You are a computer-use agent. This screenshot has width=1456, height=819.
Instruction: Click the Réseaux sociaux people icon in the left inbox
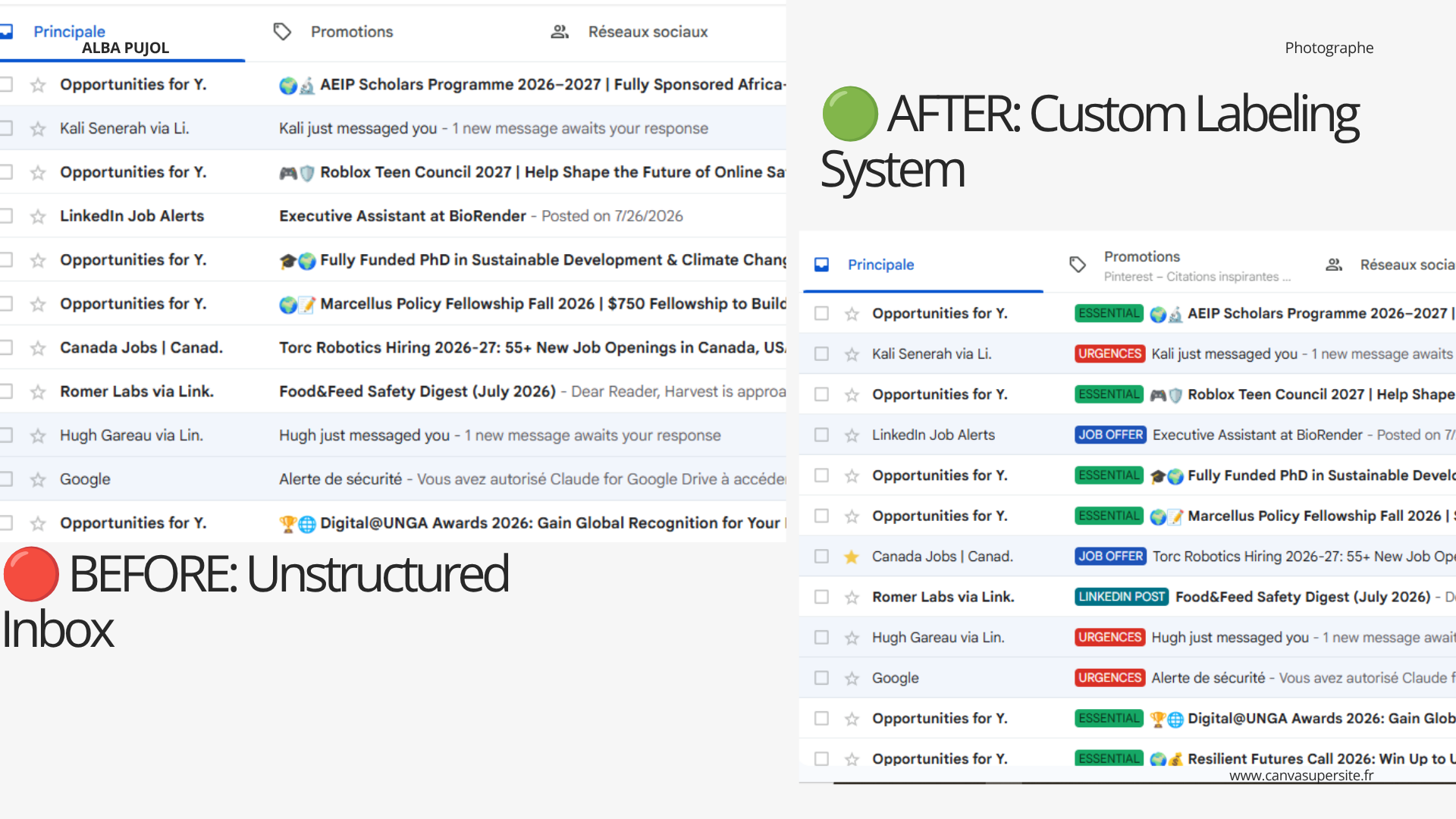coord(560,32)
